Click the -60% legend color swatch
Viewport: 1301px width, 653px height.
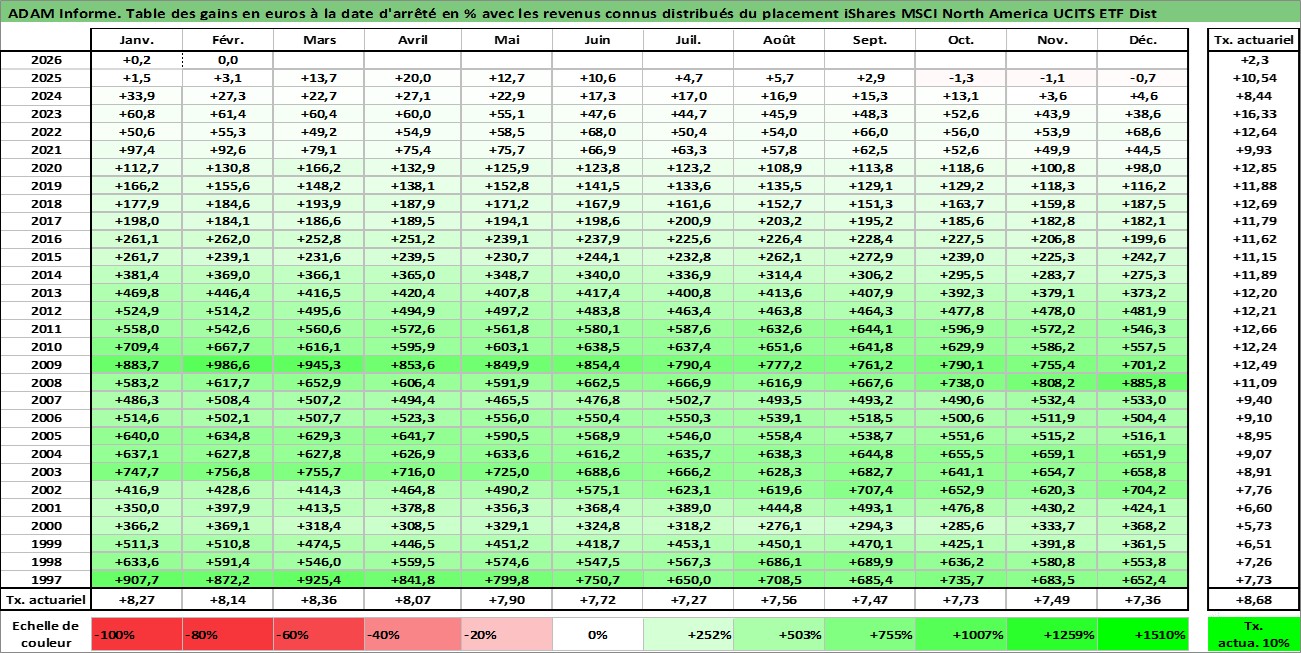click(319, 634)
